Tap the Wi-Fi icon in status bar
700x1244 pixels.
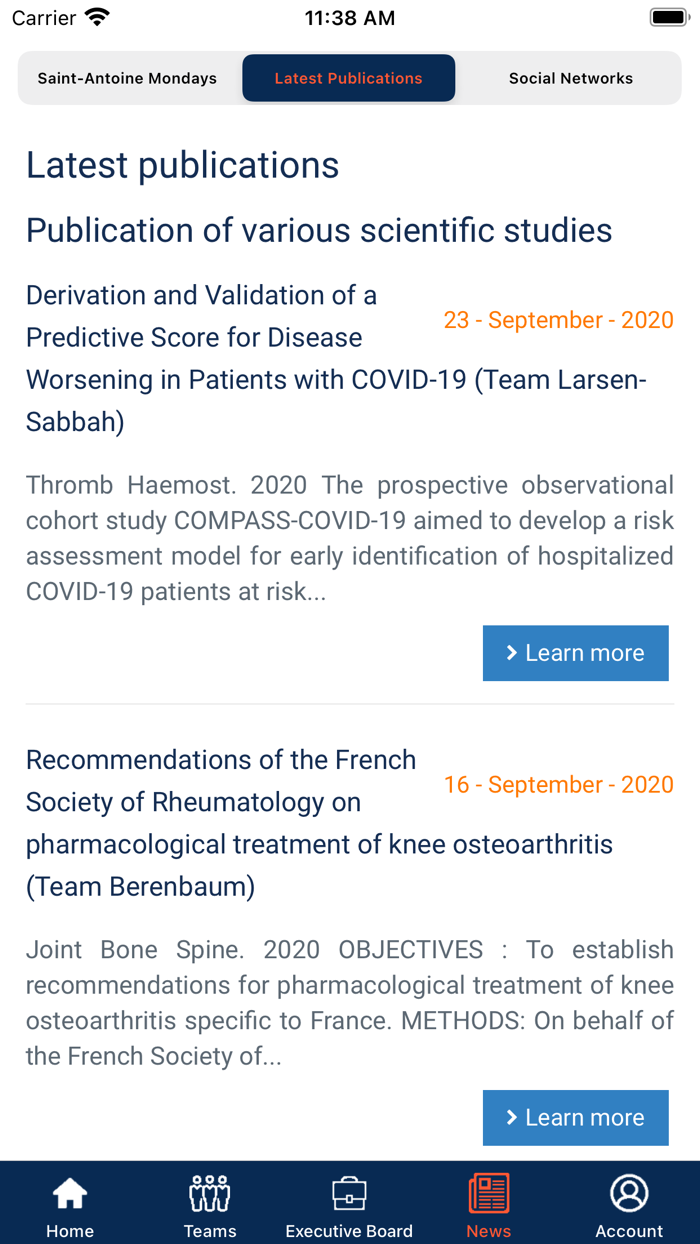click(97, 18)
